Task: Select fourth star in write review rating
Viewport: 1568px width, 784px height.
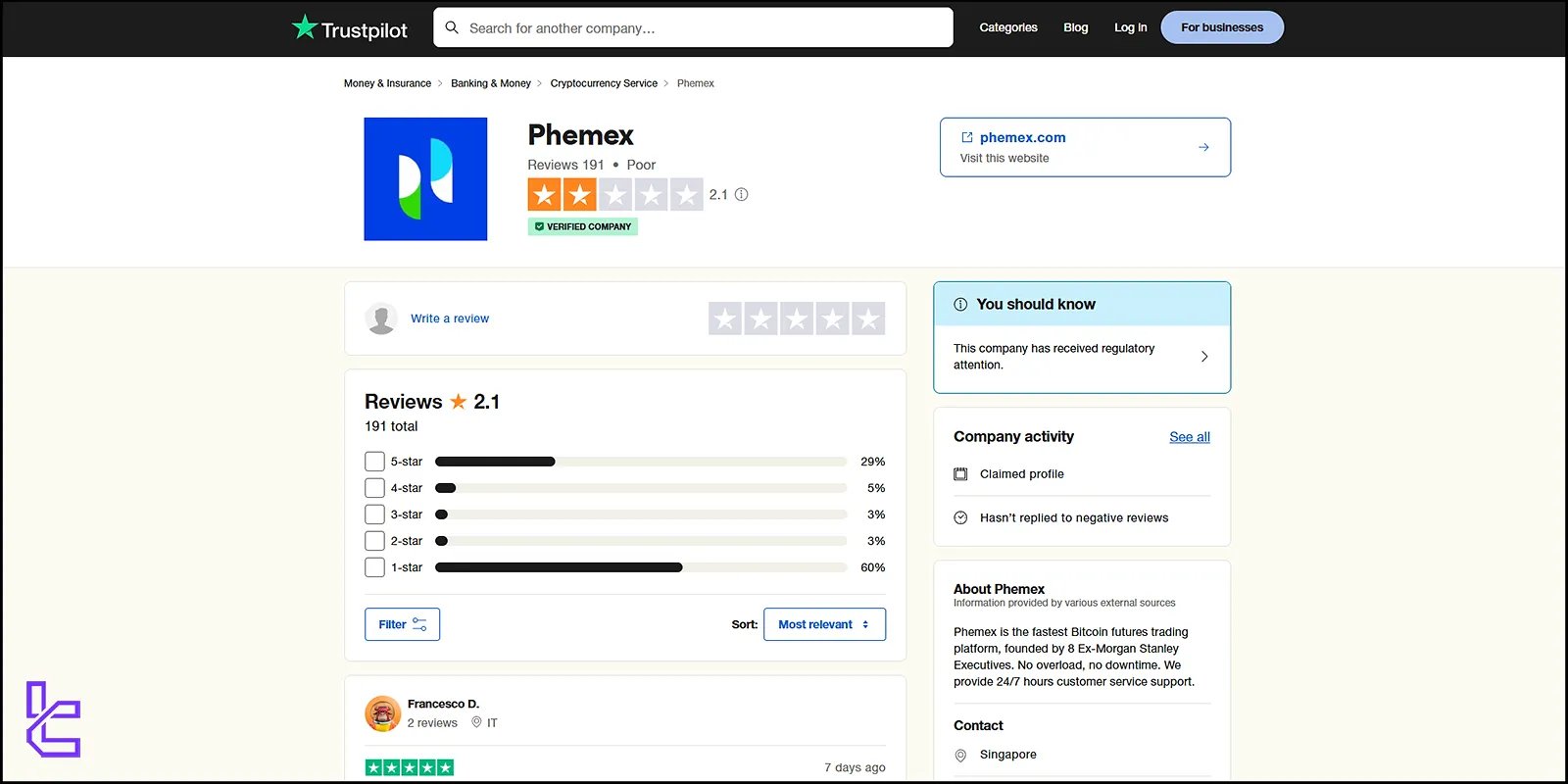Action: [833, 318]
